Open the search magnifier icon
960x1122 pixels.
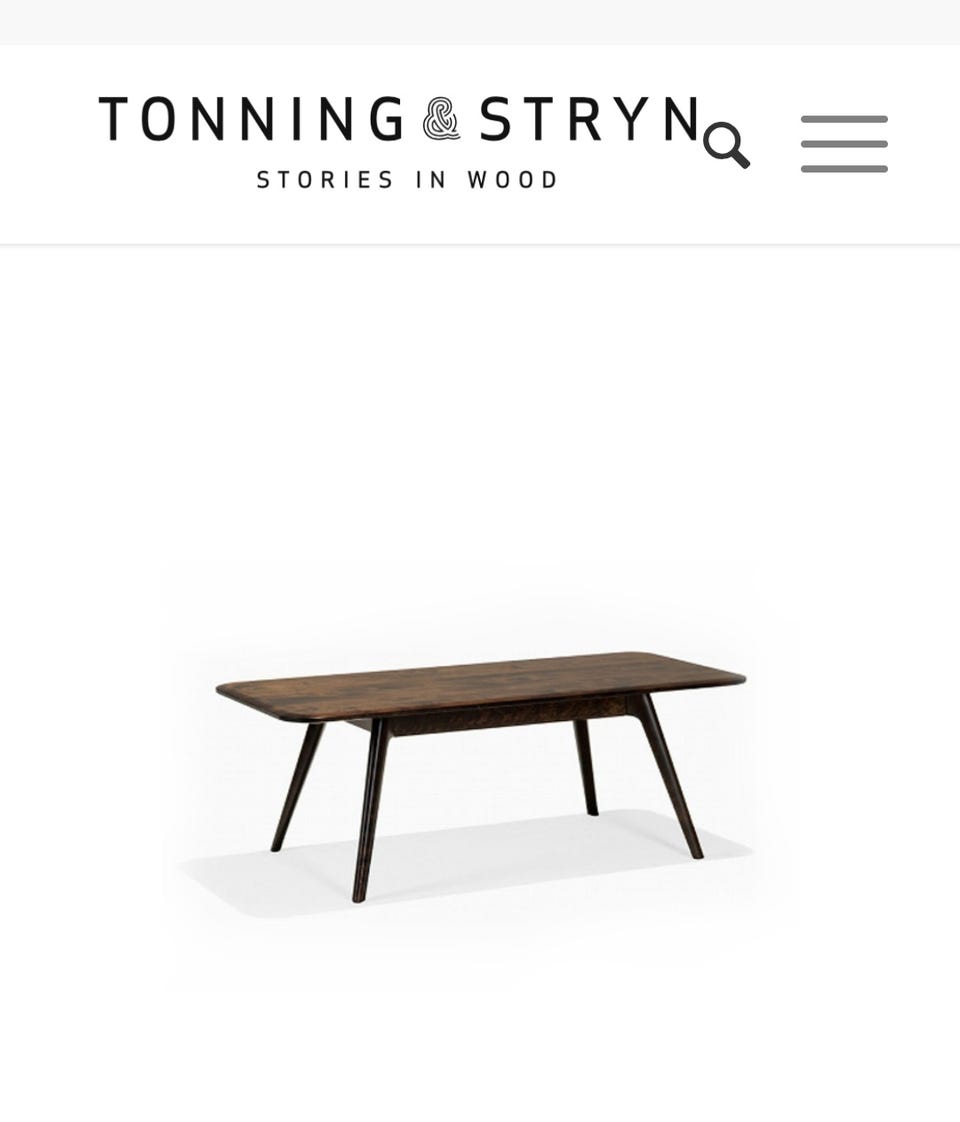[726, 145]
